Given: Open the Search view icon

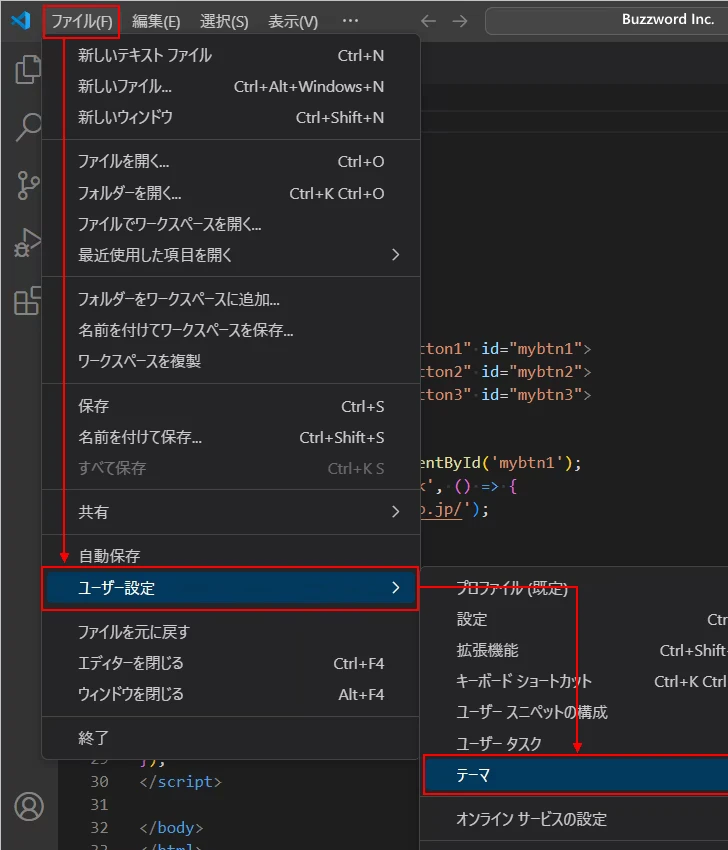Looking at the screenshot, I should click(x=28, y=128).
